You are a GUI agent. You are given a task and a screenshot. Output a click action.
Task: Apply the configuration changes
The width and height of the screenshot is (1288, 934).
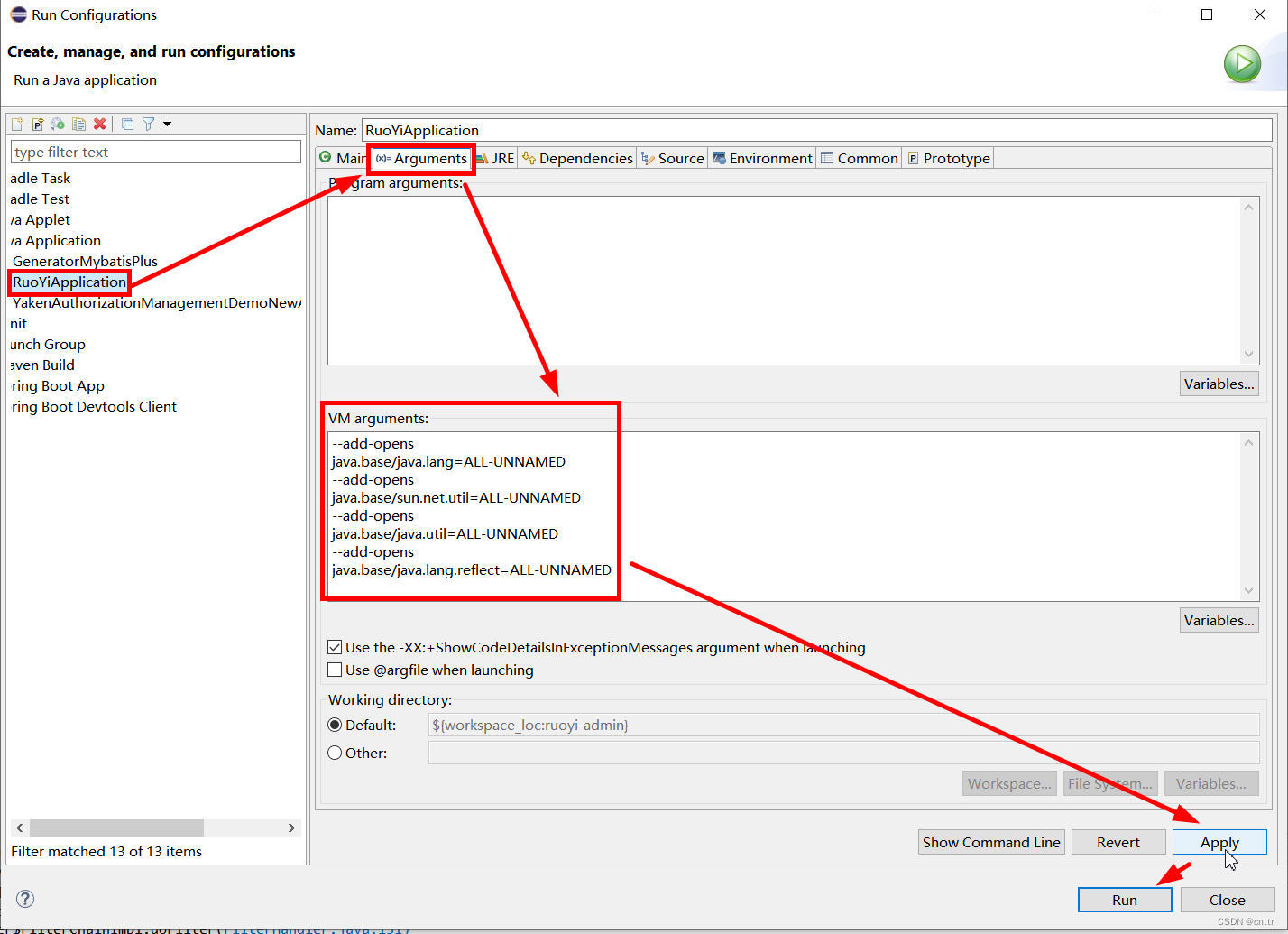(x=1219, y=841)
